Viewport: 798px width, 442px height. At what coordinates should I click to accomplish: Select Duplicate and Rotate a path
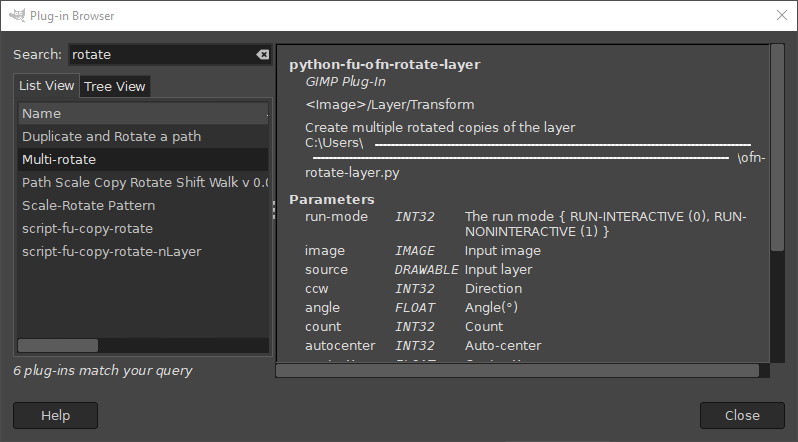click(x=111, y=136)
